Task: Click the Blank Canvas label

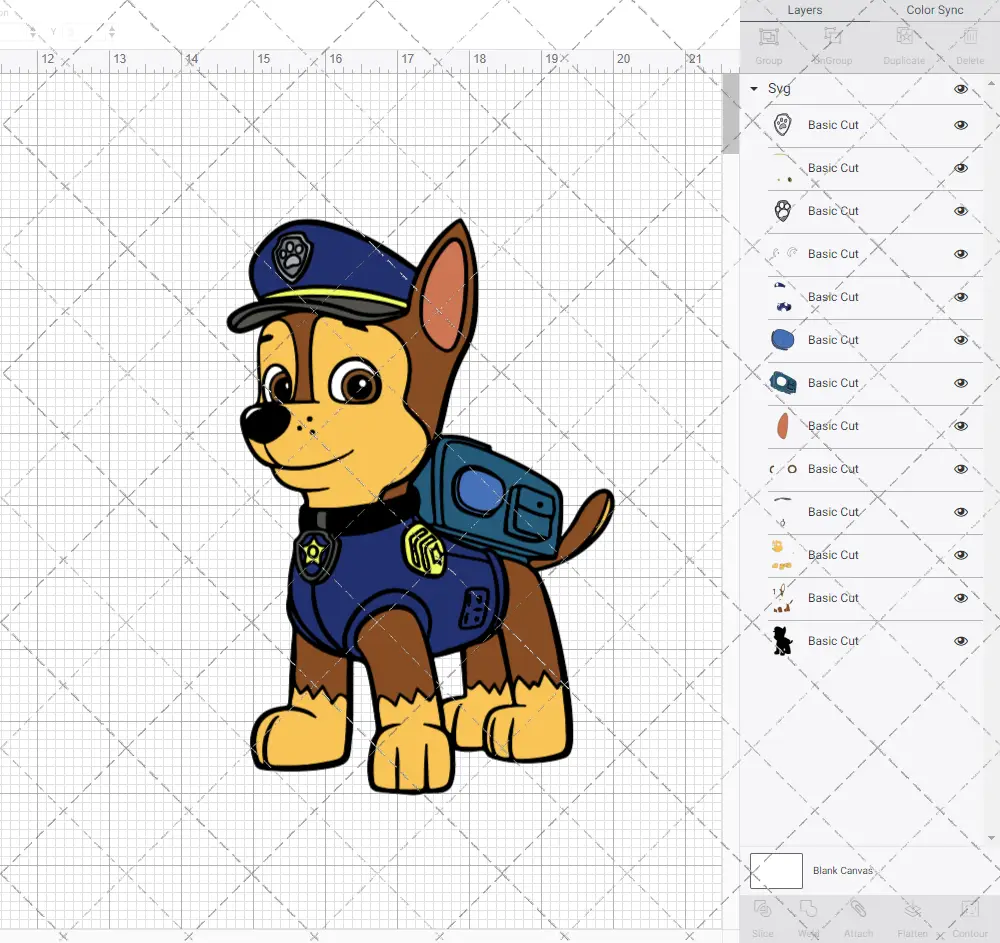Action: tap(842, 870)
